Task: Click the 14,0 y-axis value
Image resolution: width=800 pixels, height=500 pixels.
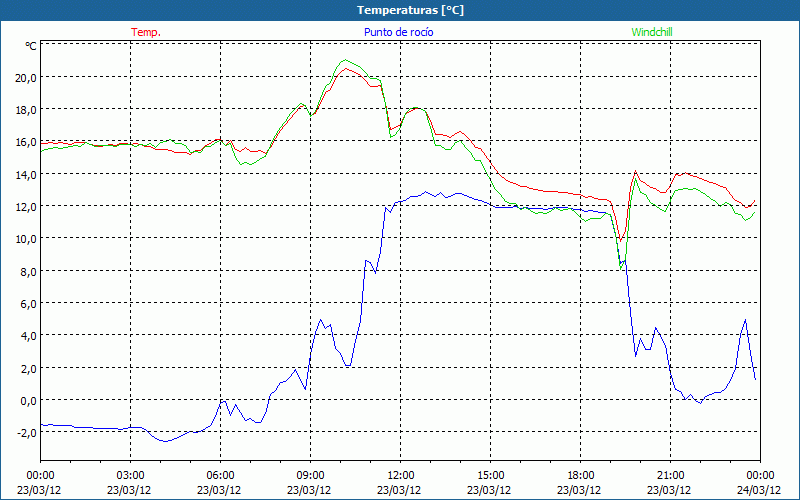Action: click(26, 174)
